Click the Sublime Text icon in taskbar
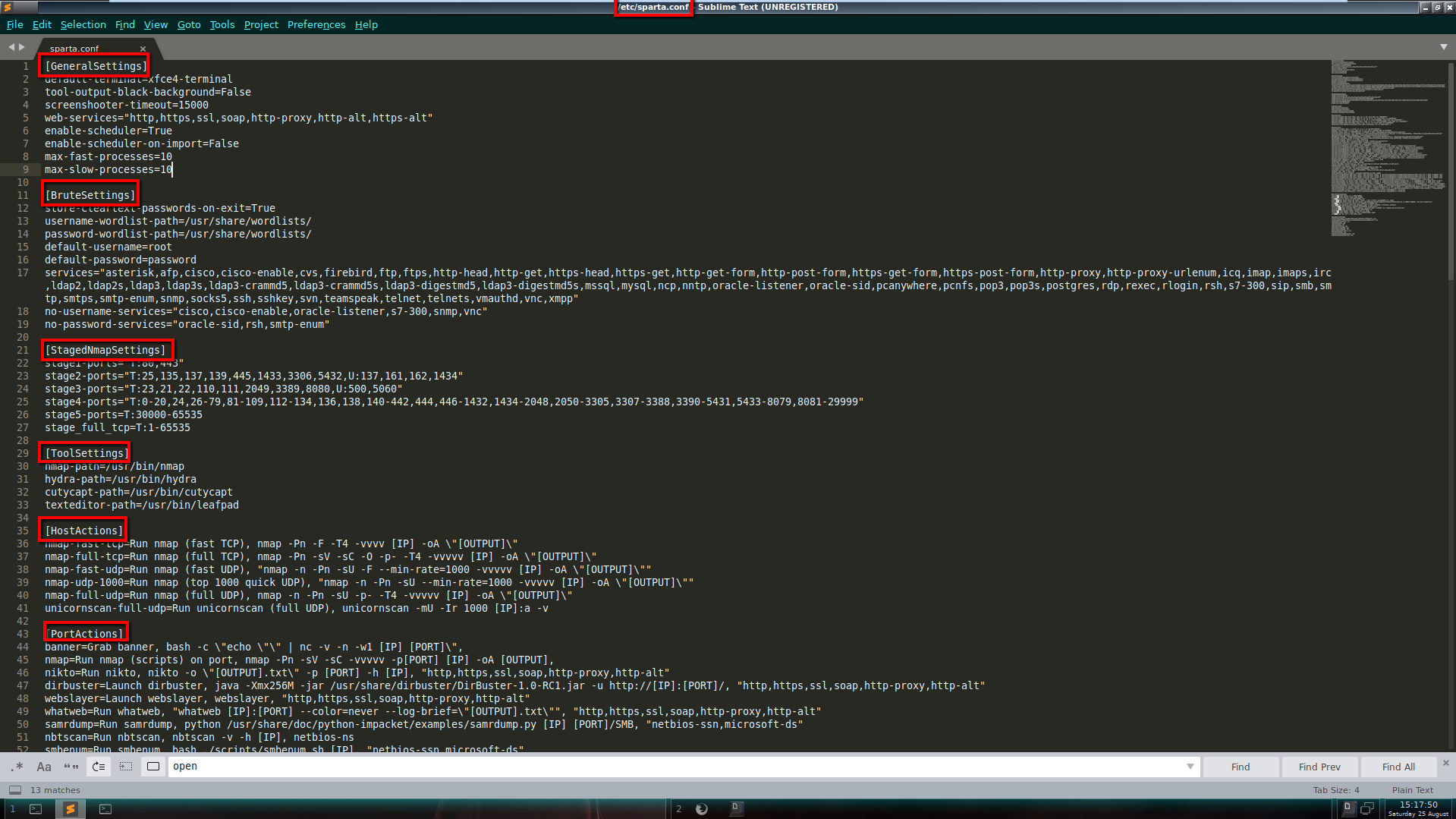 click(70, 809)
